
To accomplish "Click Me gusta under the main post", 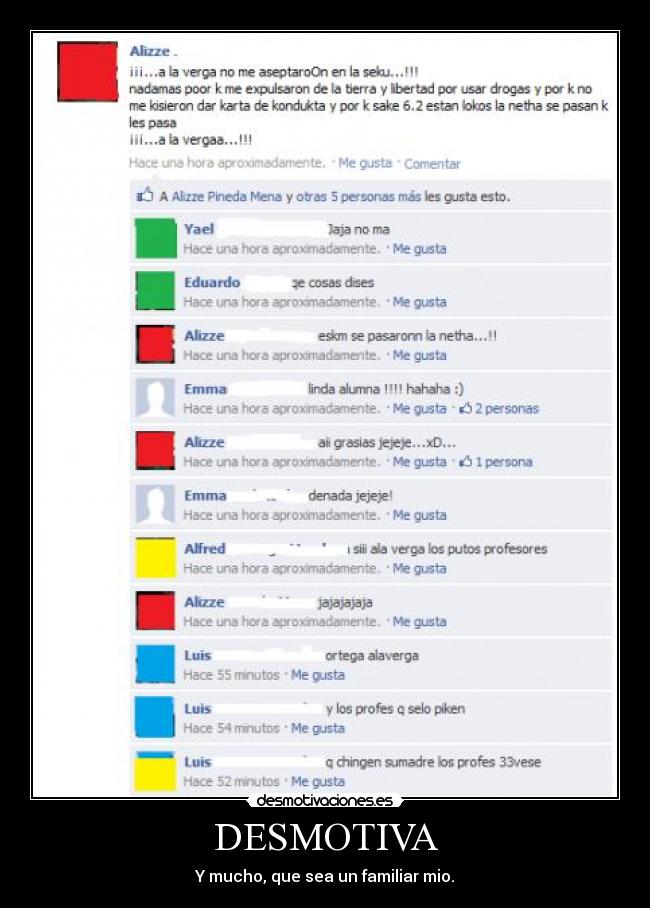I will coord(365,163).
